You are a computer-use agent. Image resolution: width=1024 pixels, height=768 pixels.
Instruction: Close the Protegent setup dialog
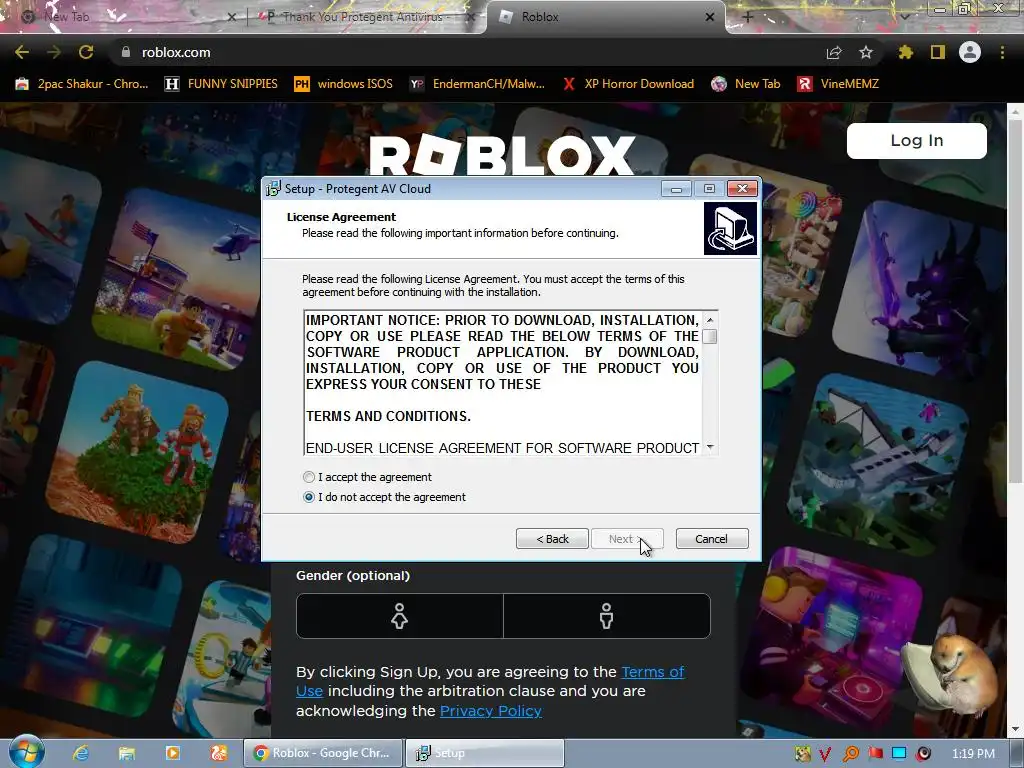(x=742, y=189)
